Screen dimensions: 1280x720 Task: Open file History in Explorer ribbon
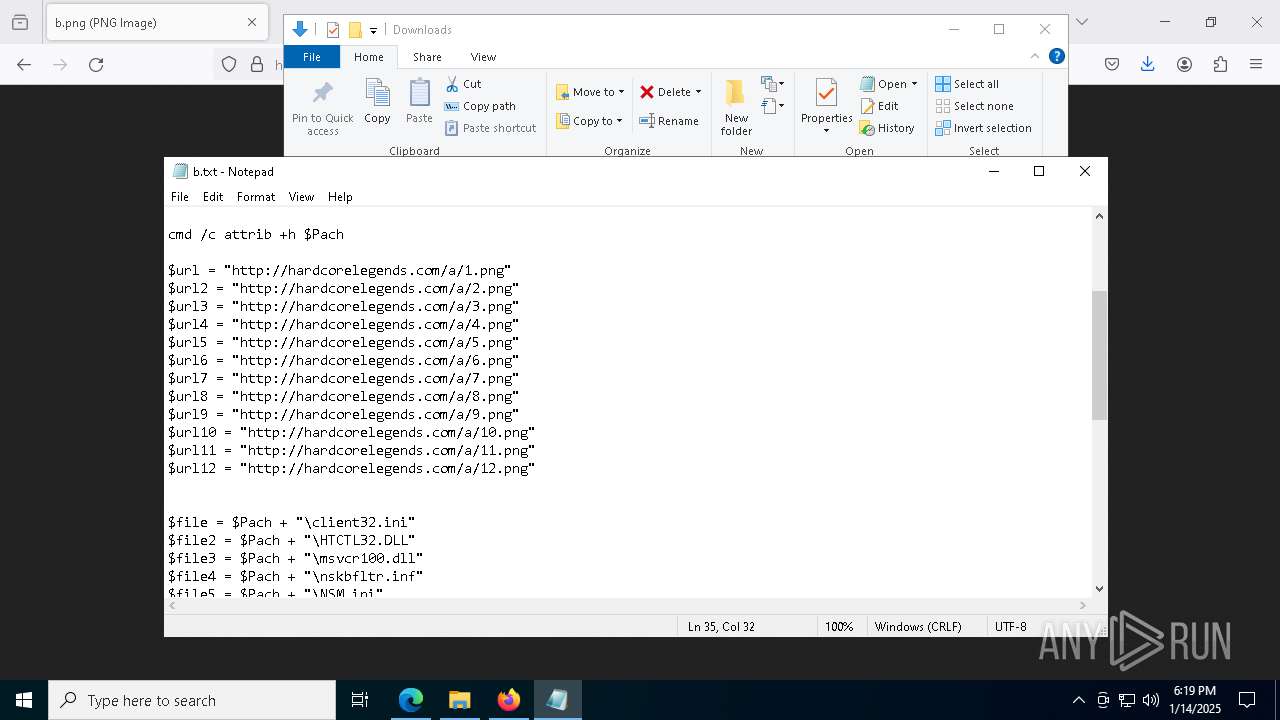tap(887, 128)
